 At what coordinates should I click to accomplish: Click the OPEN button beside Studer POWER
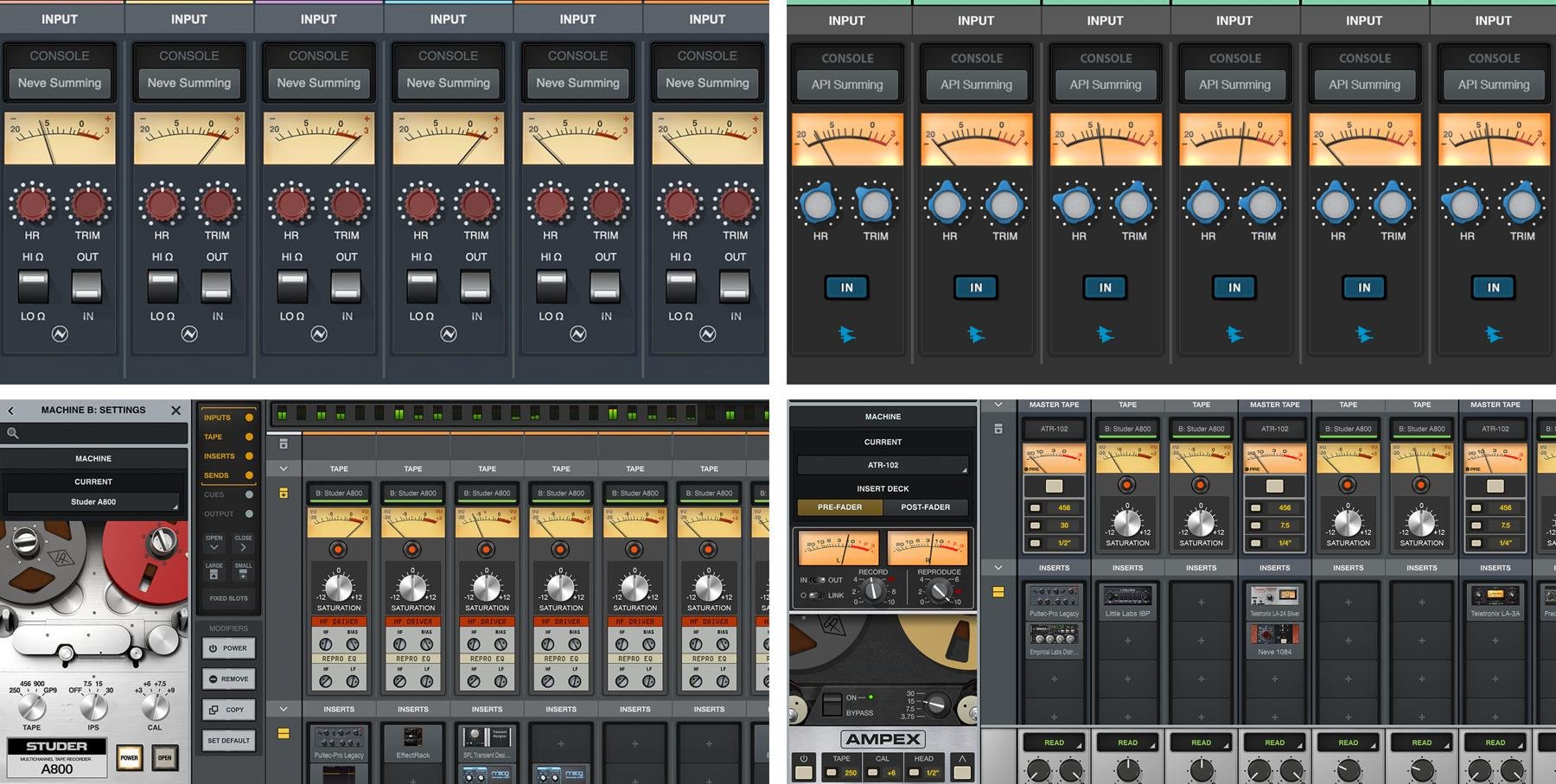[164, 758]
